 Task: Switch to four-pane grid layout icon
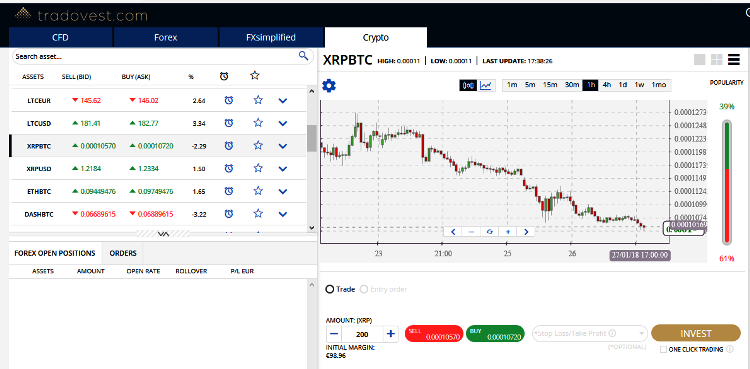(717, 59)
